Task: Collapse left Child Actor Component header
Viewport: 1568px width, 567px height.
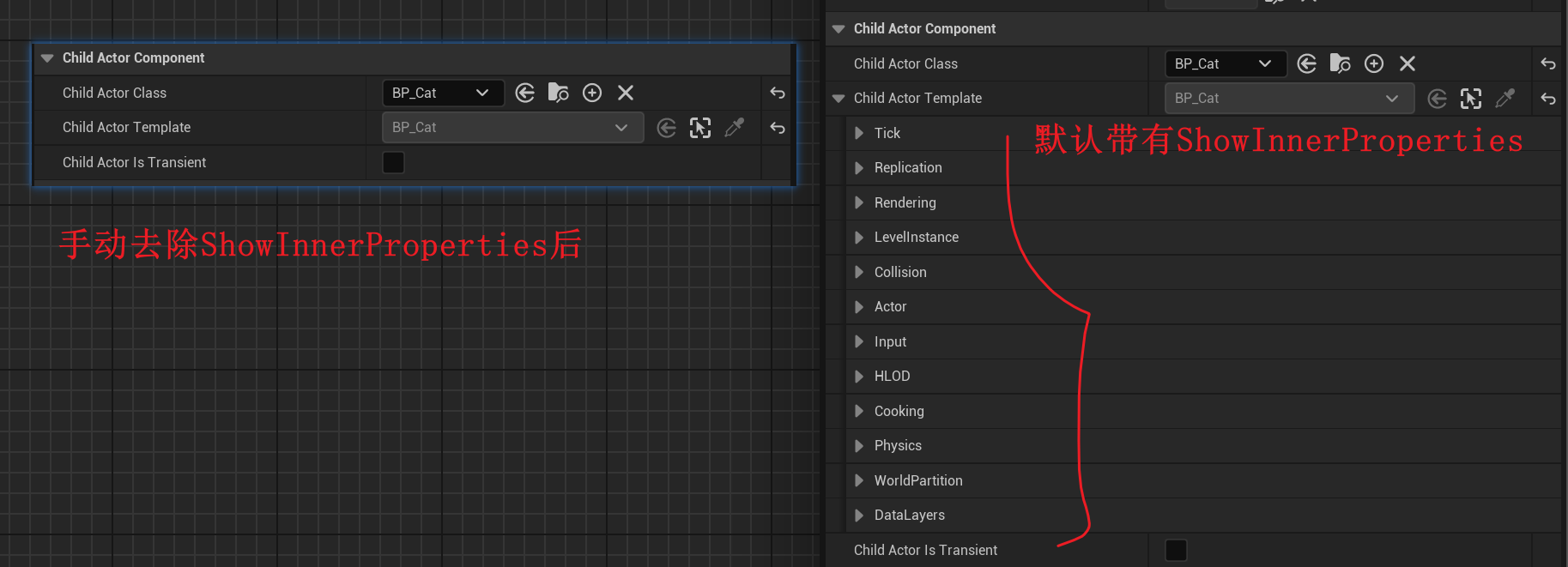Action: point(47,58)
